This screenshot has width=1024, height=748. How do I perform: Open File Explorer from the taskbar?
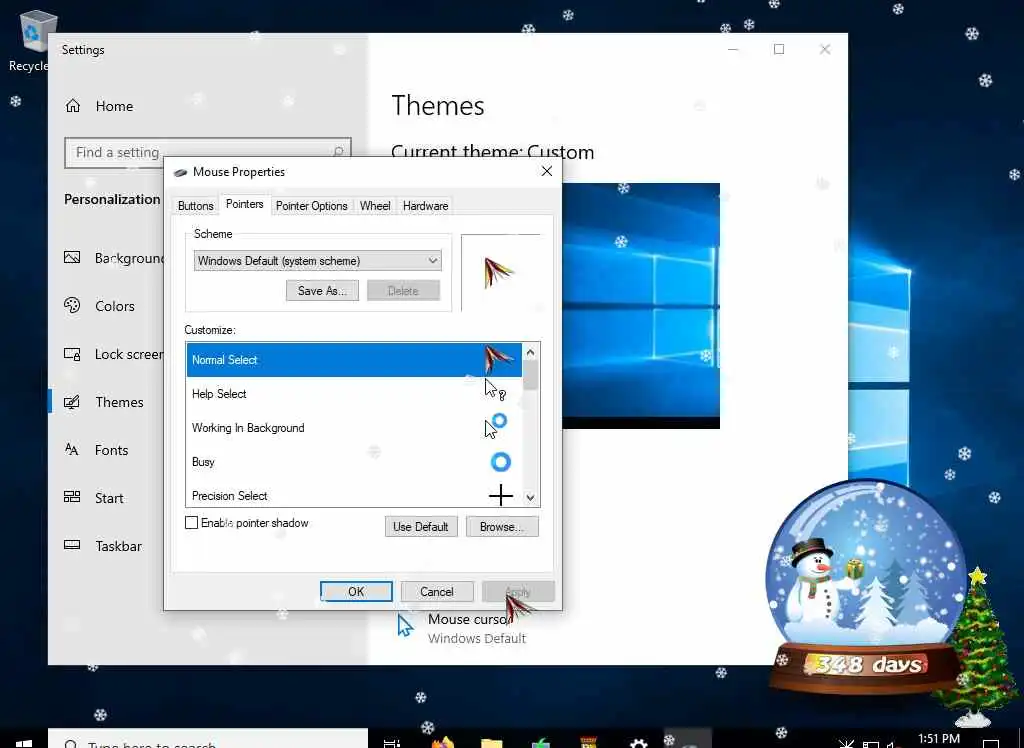pyautogui.click(x=491, y=743)
